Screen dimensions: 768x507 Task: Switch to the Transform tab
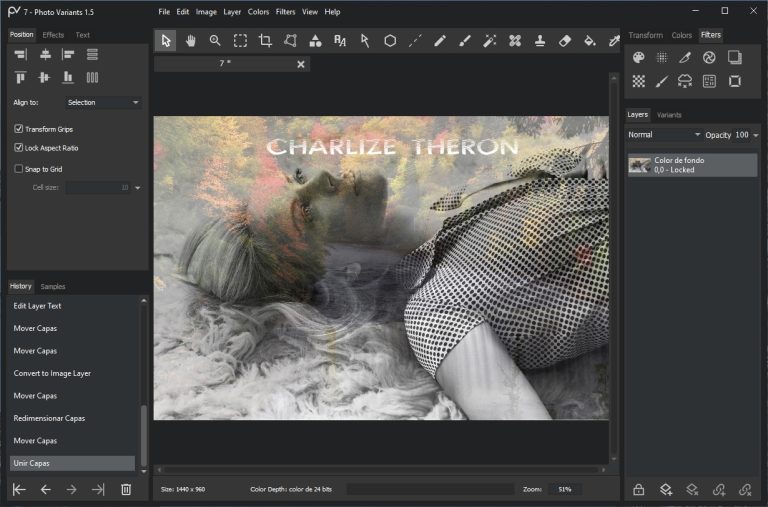[x=646, y=35]
